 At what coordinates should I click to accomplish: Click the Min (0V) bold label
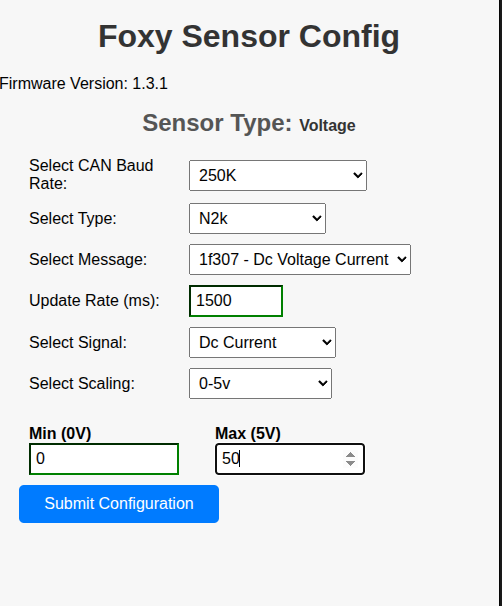[60, 434]
